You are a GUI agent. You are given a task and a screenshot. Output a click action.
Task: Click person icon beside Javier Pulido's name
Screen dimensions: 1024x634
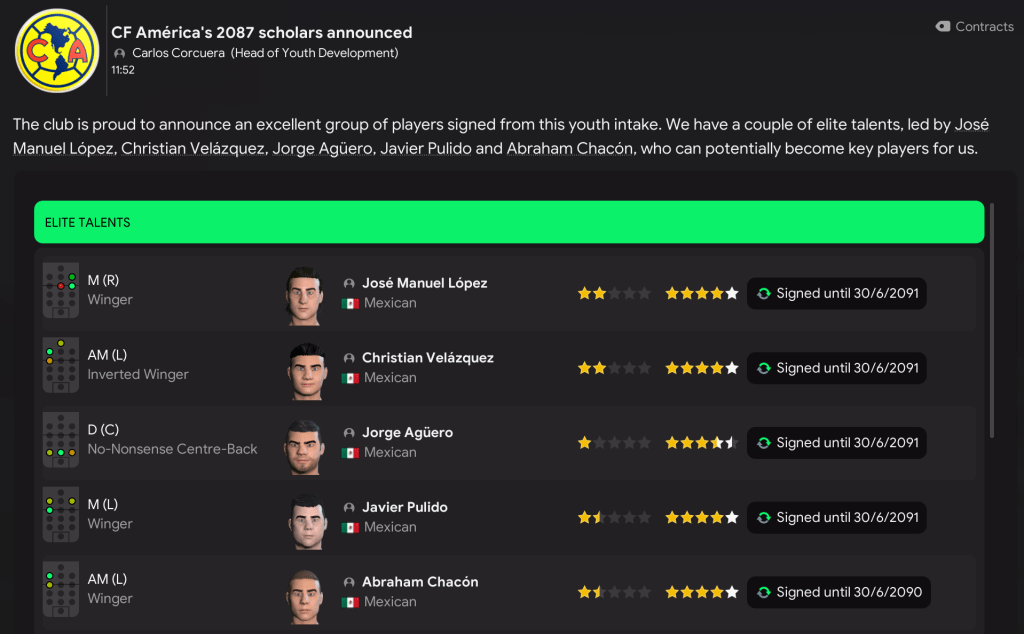point(349,508)
